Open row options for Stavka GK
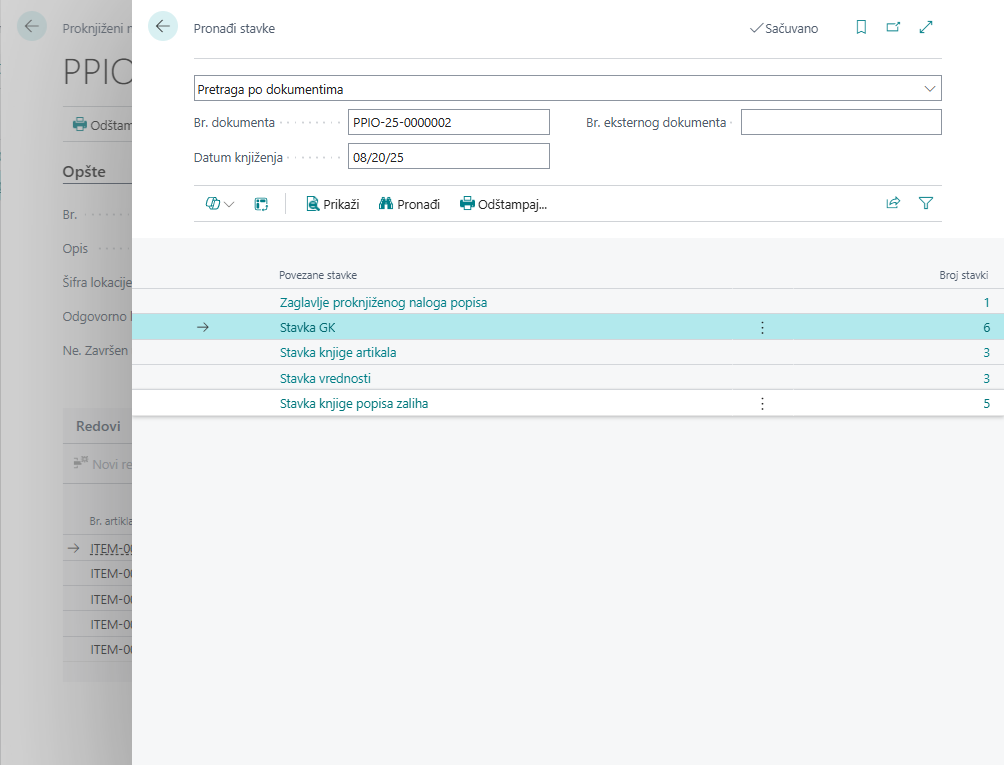This screenshot has height=765, width=1004. coord(762,327)
